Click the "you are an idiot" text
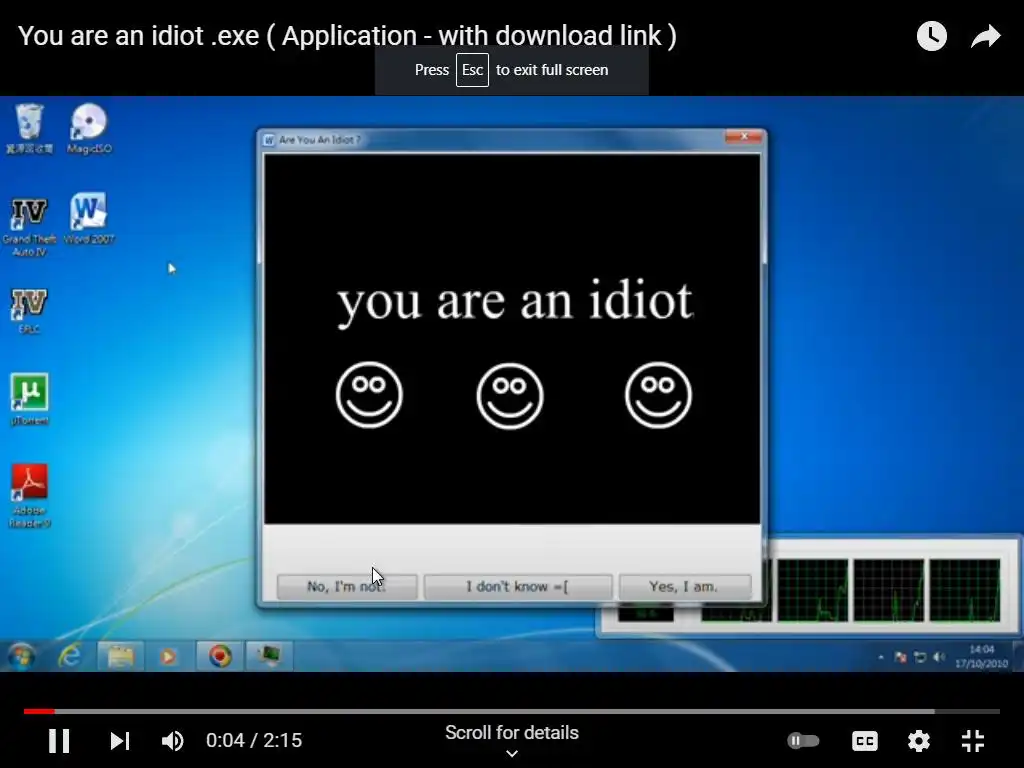1024x768 pixels. [x=515, y=302]
